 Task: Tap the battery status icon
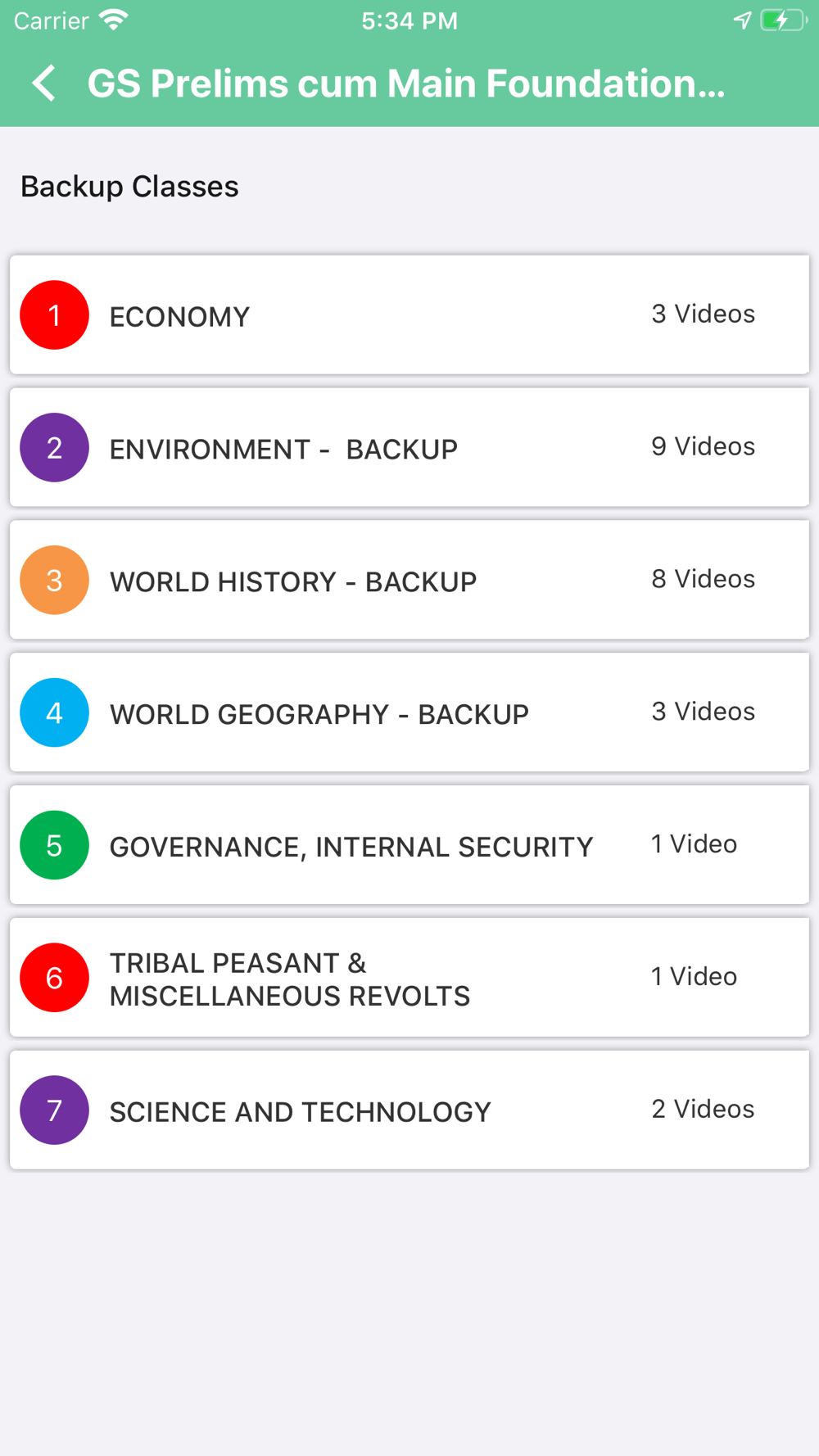coord(784,20)
